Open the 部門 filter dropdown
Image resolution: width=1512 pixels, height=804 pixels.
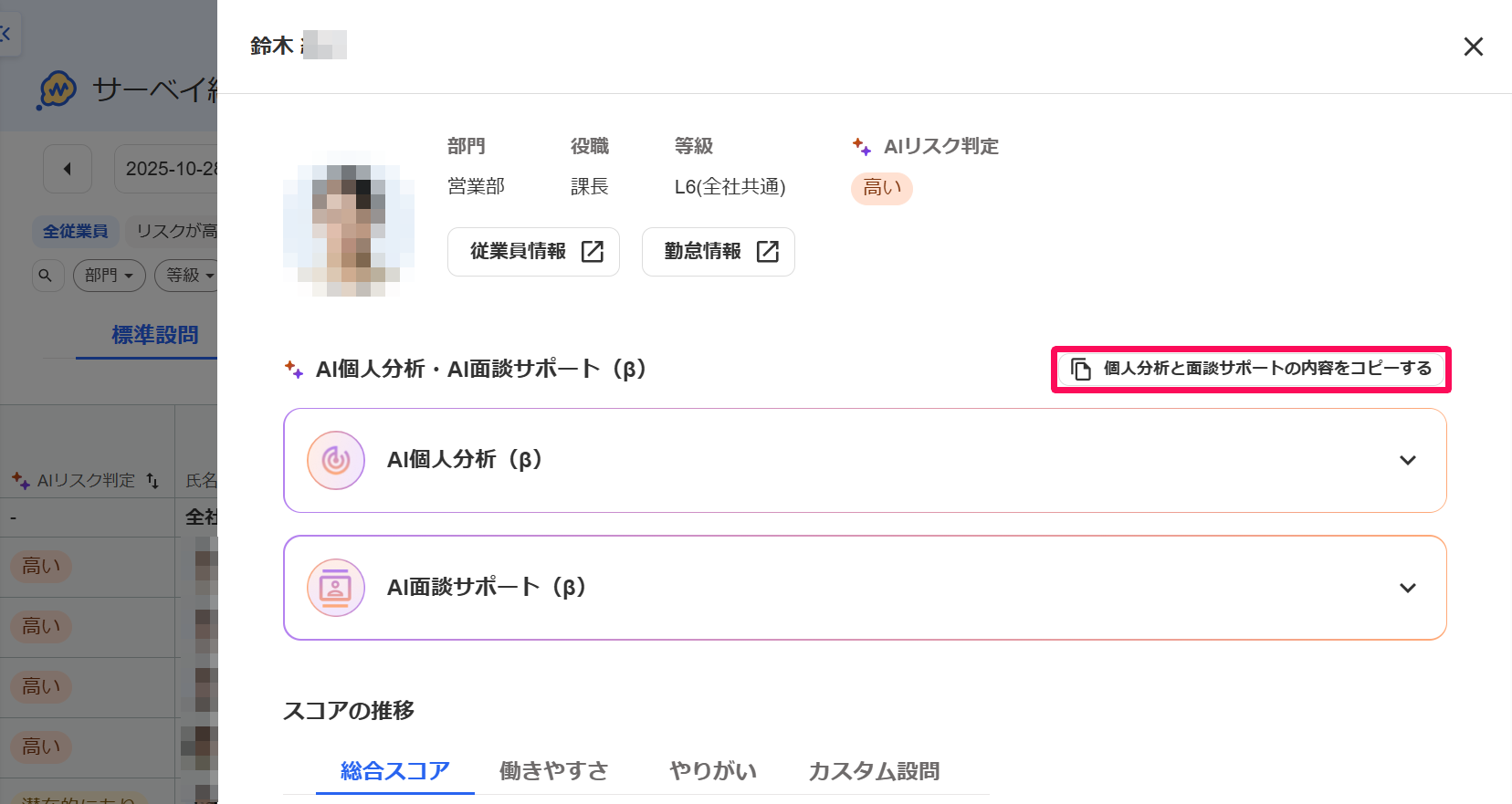pos(109,275)
